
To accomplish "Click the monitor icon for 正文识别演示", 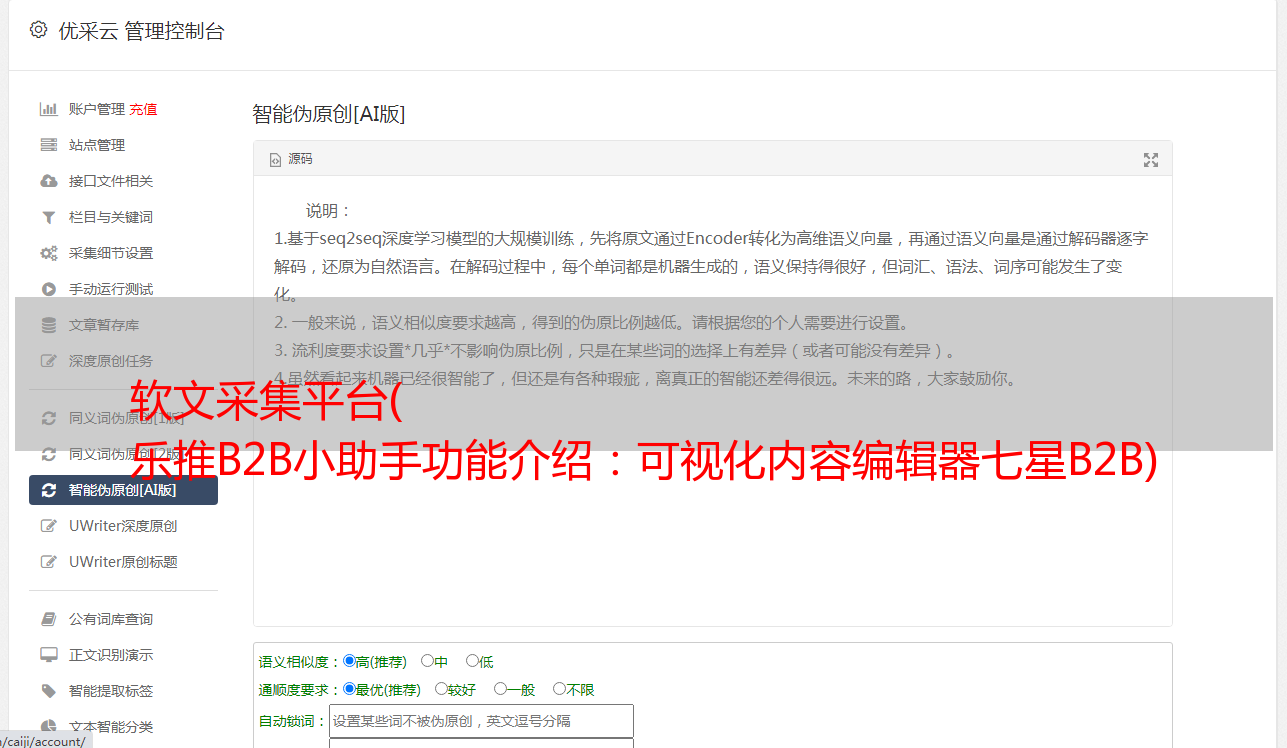I will [48, 655].
